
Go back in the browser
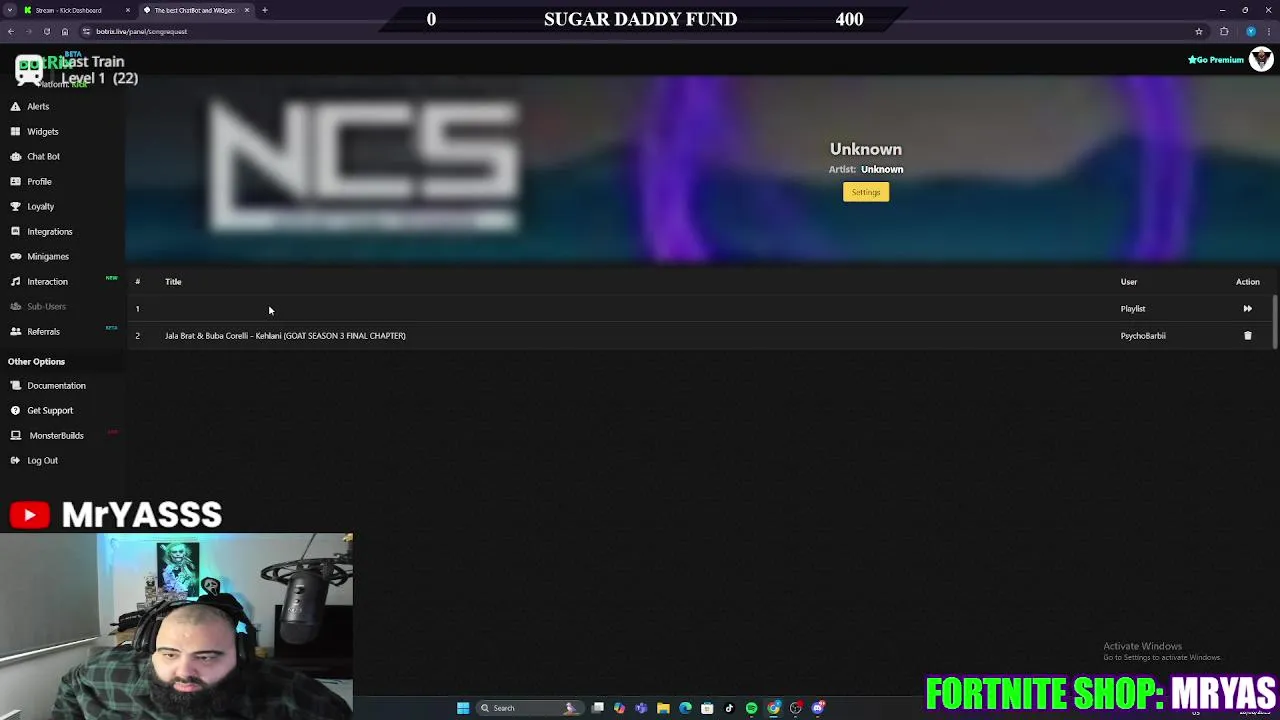coord(11,32)
